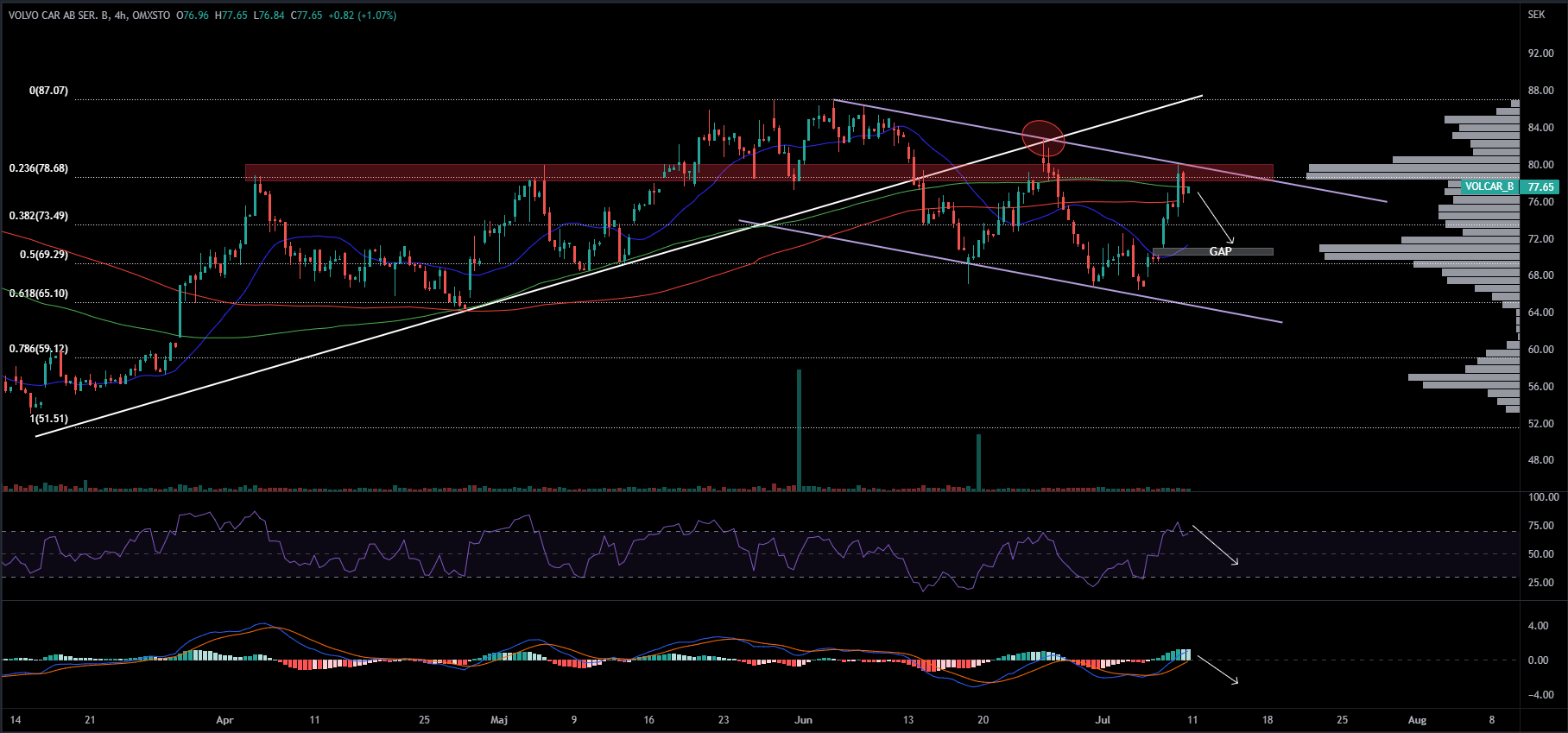Click the VOLVO CAR AB SER. B symbol title
The image size is (1568, 733).
[59, 16]
